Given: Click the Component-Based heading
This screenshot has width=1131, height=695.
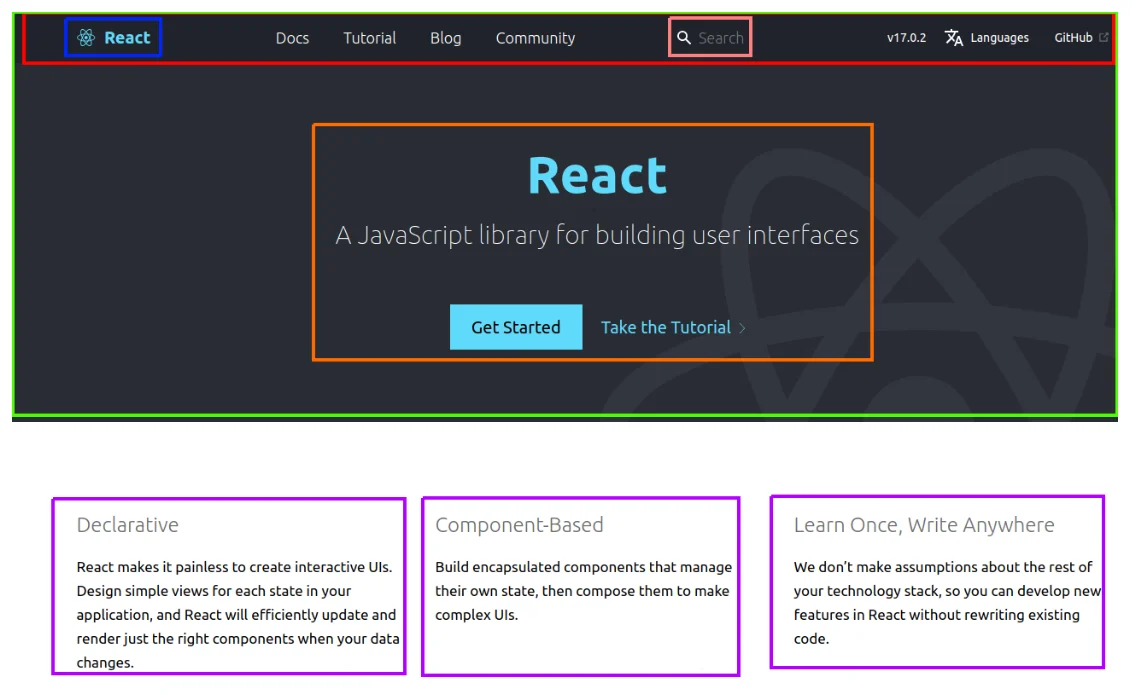Looking at the screenshot, I should pos(519,525).
